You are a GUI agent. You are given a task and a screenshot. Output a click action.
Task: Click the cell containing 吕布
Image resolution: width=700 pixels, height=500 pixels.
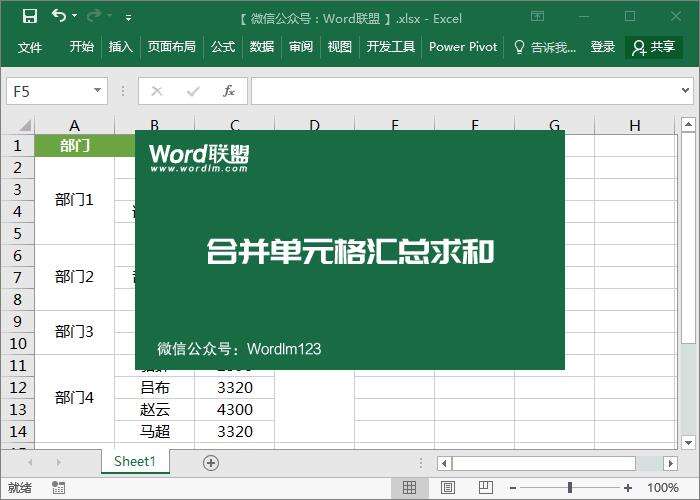point(154,388)
